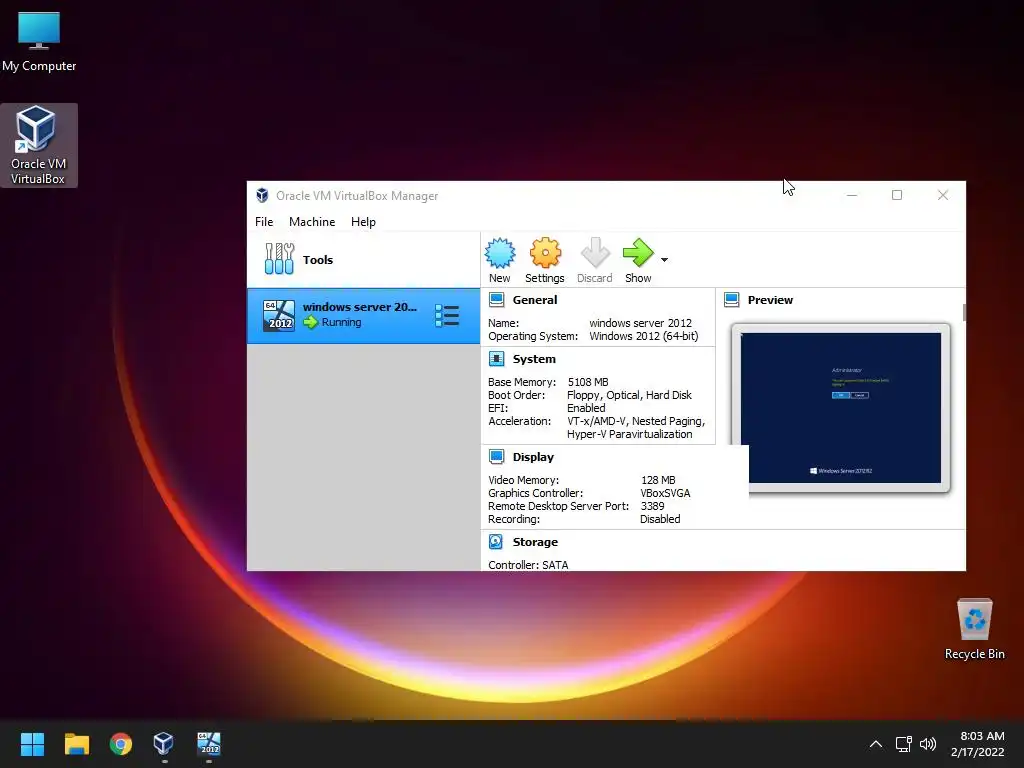Expand the system tray hidden icons chevron

click(x=876, y=744)
